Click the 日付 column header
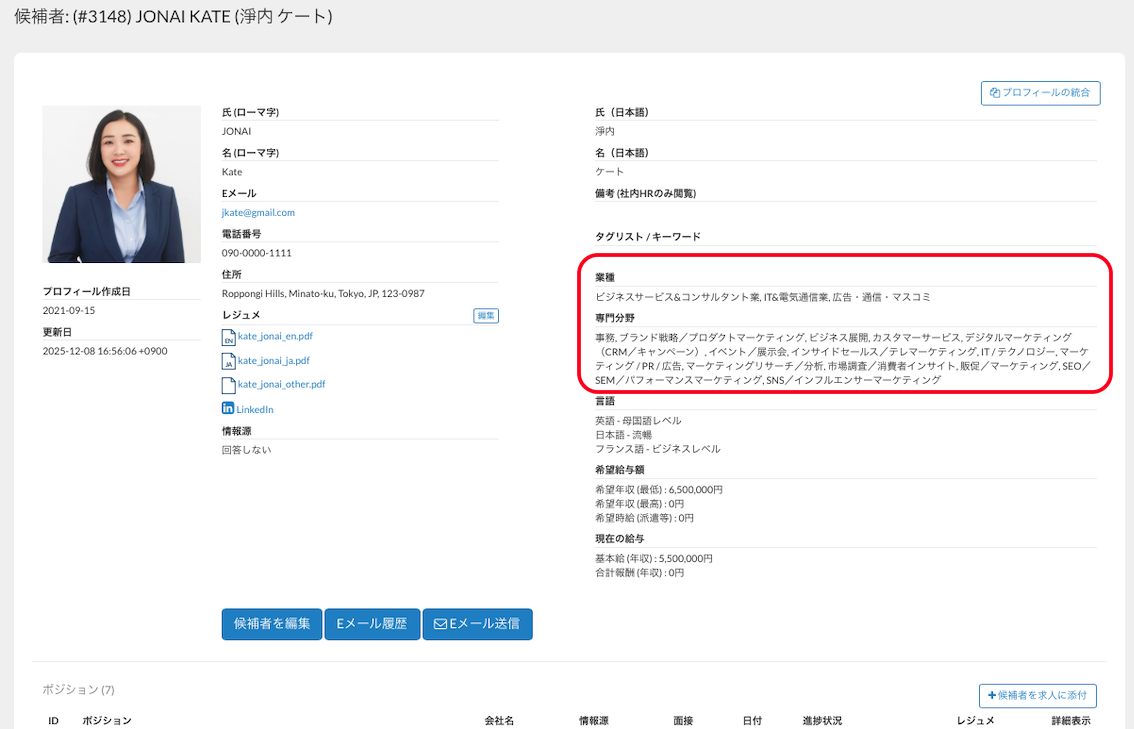The width and height of the screenshot is (1134, 729). pyautogui.click(x=752, y=721)
